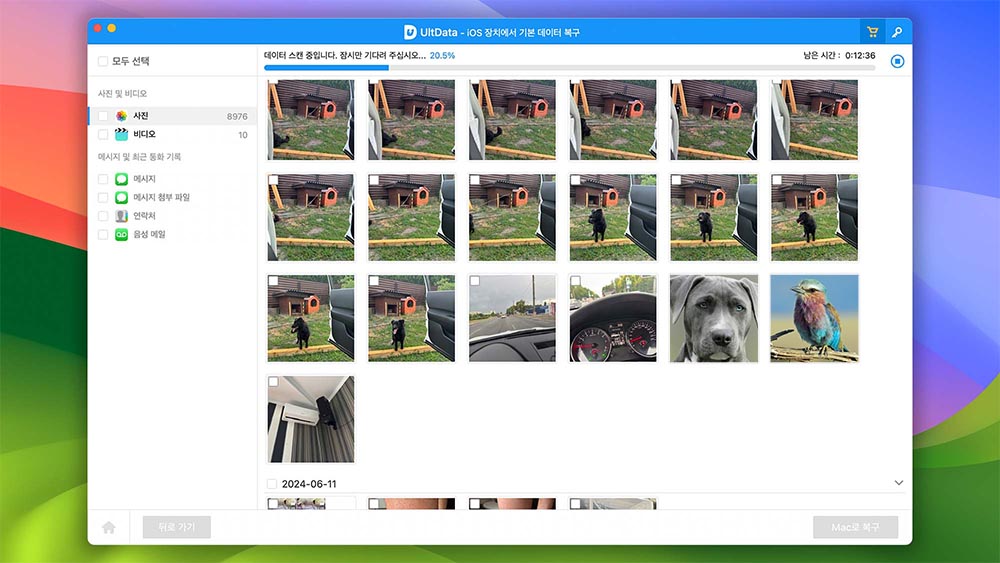The width and height of the screenshot is (1000, 563).
Task: Check the 메시지 첨부 파일 checkbox
Action: click(x=103, y=198)
